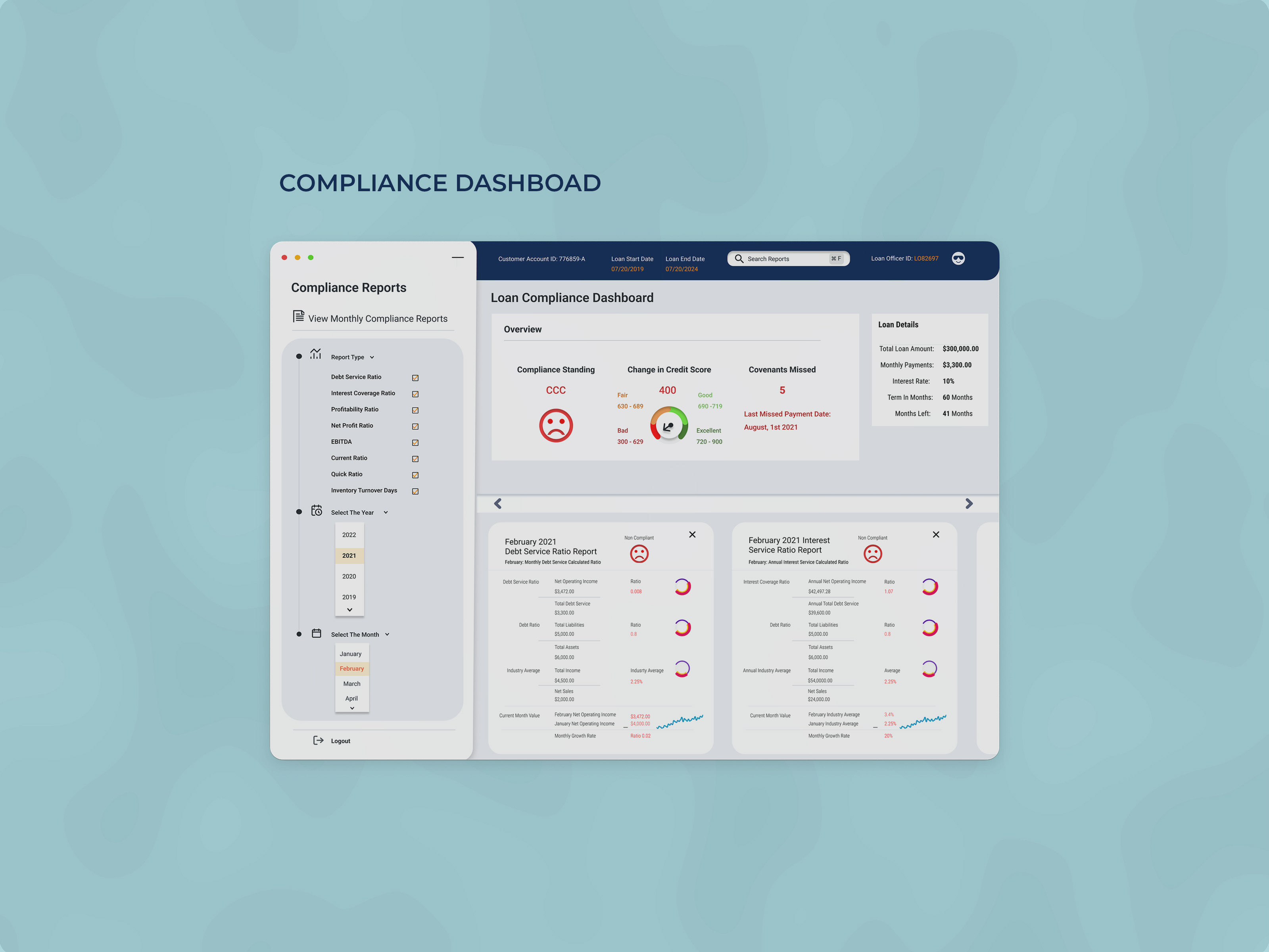Image resolution: width=1269 pixels, height=952 pixels.
Task: Uncheck the Profitability Ratio checkbox
Action: 415,410
